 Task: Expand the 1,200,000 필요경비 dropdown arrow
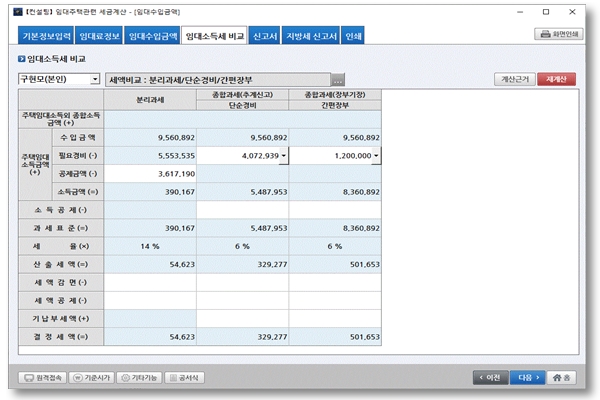click(x=376, y=156)
